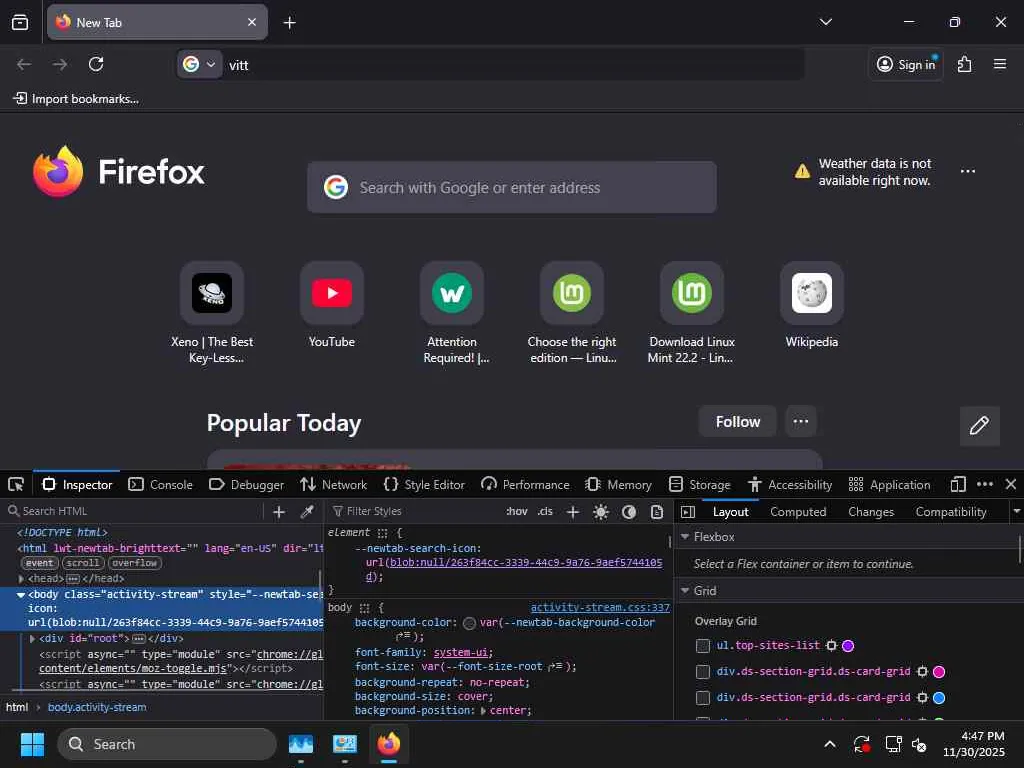Open the Extensions puzzle icon

click(x=964, y=64)
